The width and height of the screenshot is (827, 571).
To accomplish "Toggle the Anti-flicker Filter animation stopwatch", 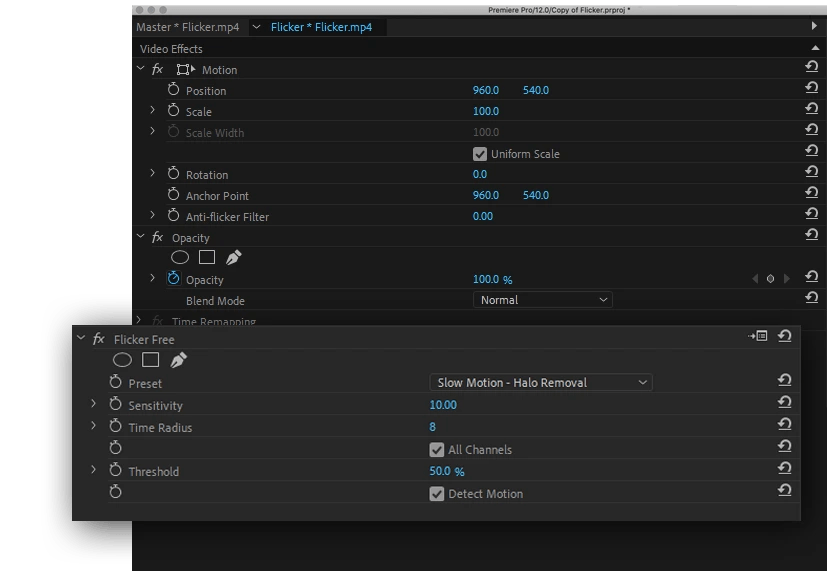I will point(174,215).
